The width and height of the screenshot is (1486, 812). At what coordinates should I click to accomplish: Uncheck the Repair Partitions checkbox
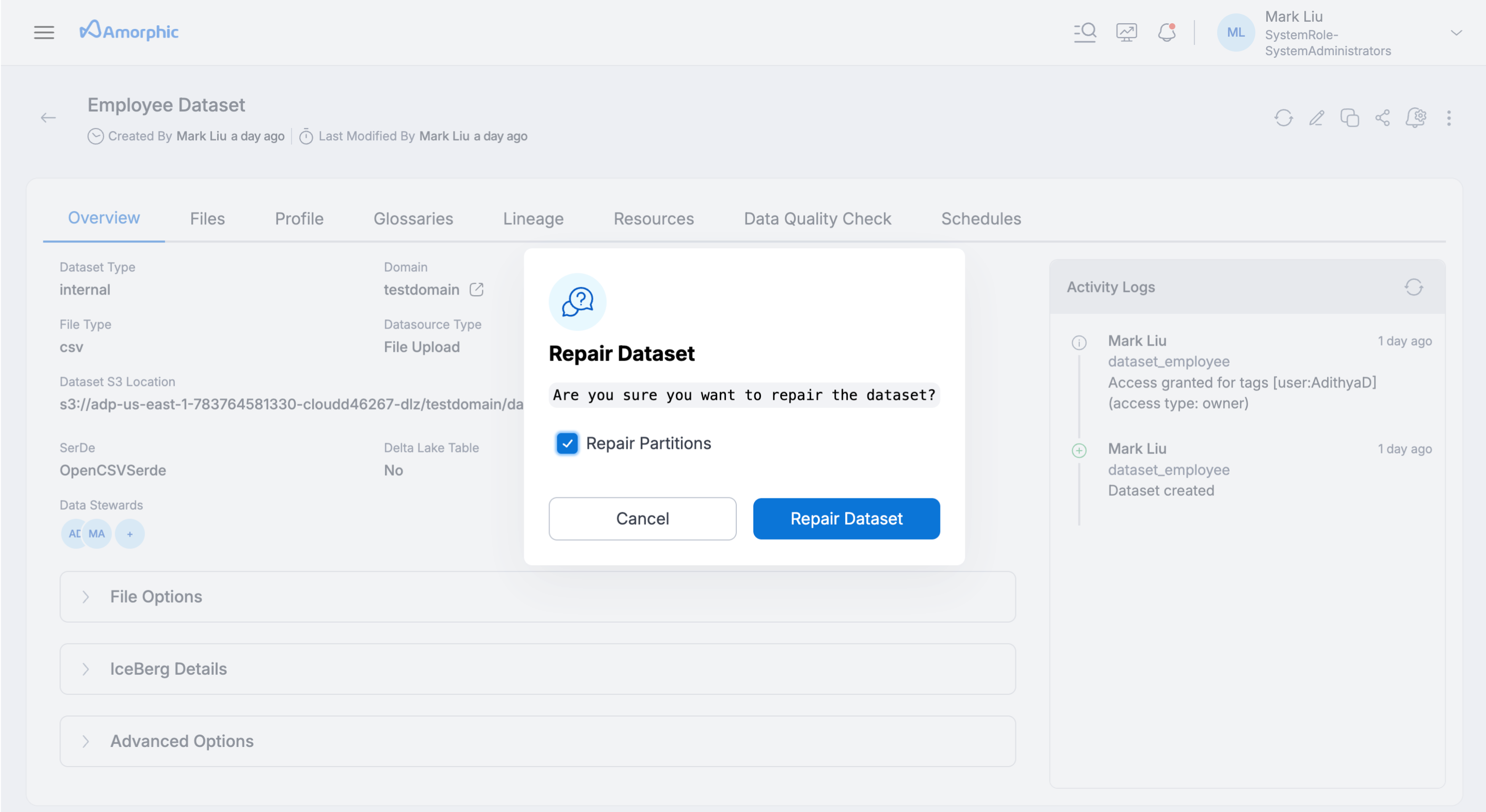pyautogui.click(x=567, y=444)
